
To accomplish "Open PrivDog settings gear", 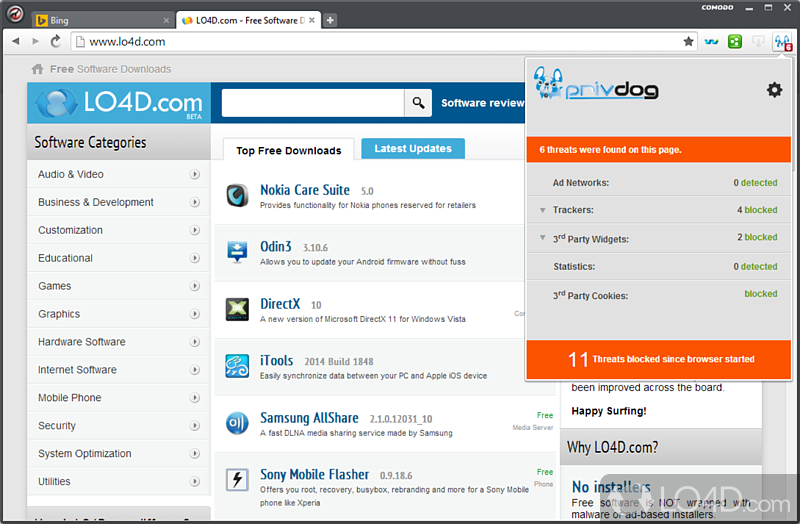I will [x=774, y=90].
